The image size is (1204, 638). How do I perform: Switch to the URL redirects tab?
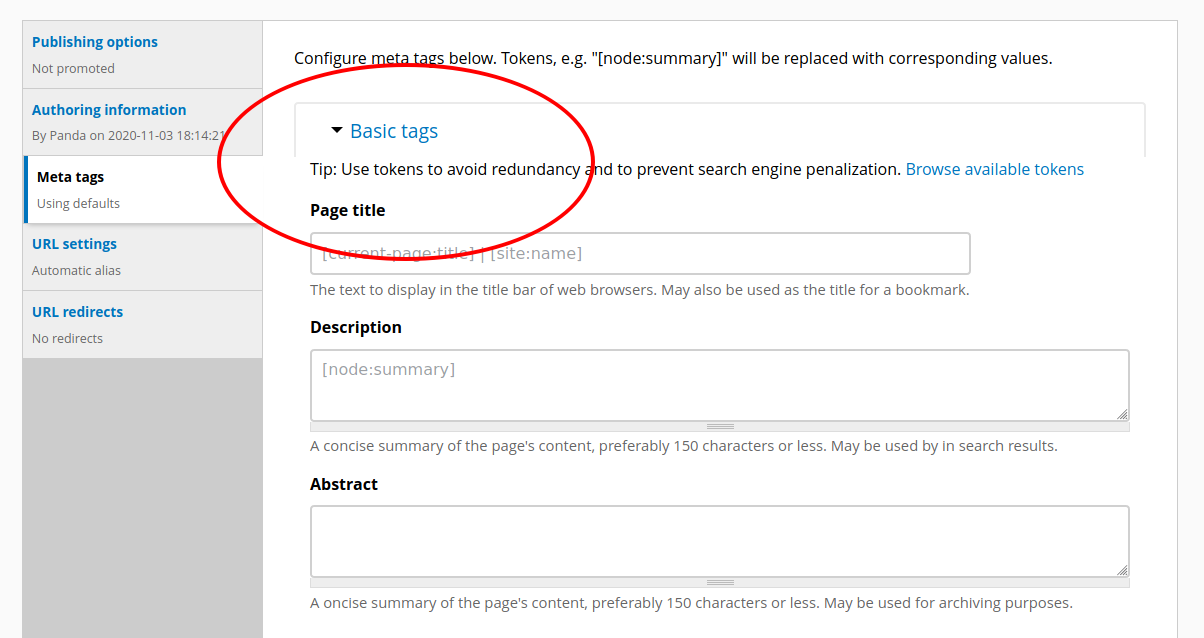[x=78, y=311]
